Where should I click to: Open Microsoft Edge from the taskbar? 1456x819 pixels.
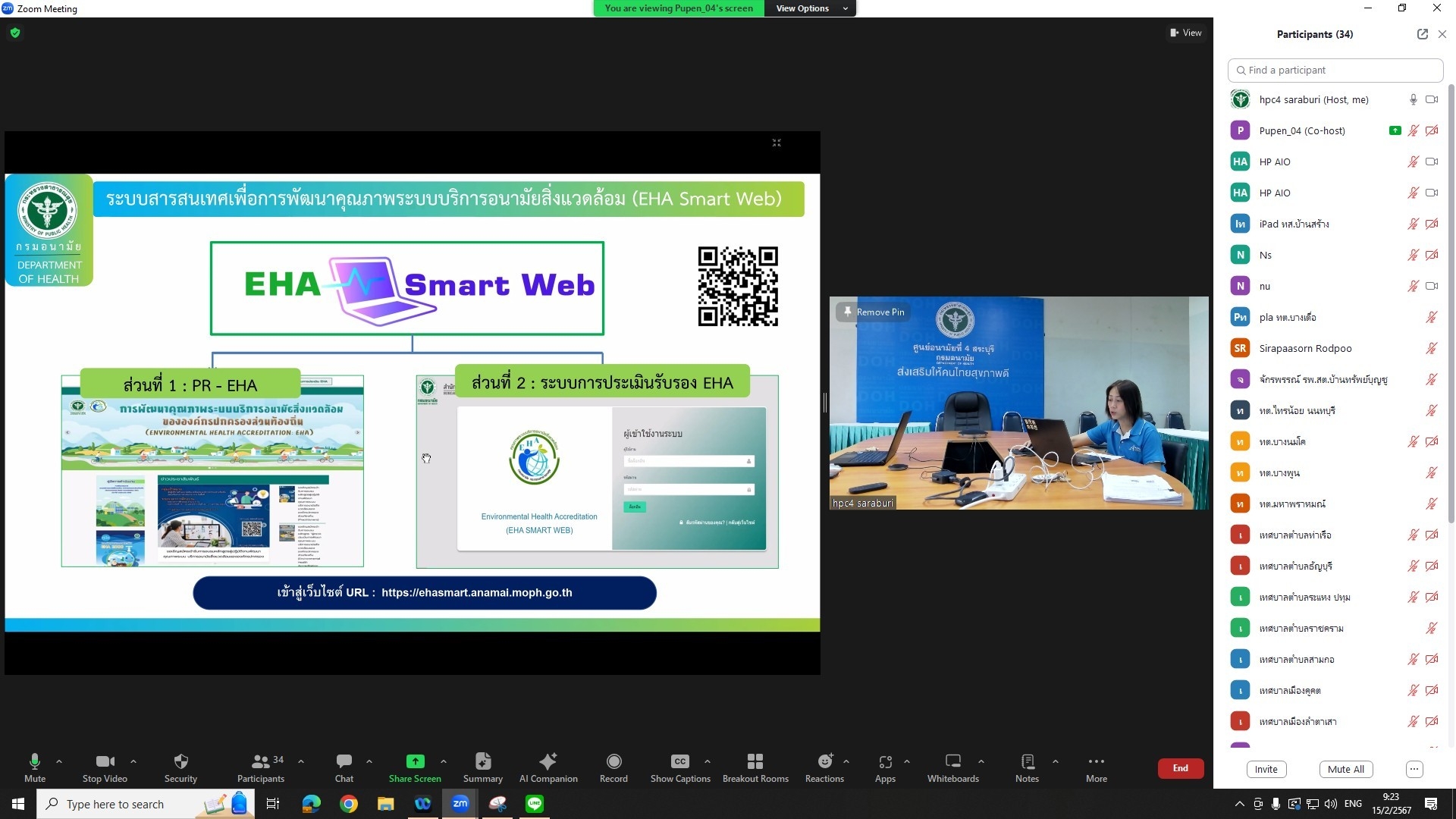[x=311, y=804]
